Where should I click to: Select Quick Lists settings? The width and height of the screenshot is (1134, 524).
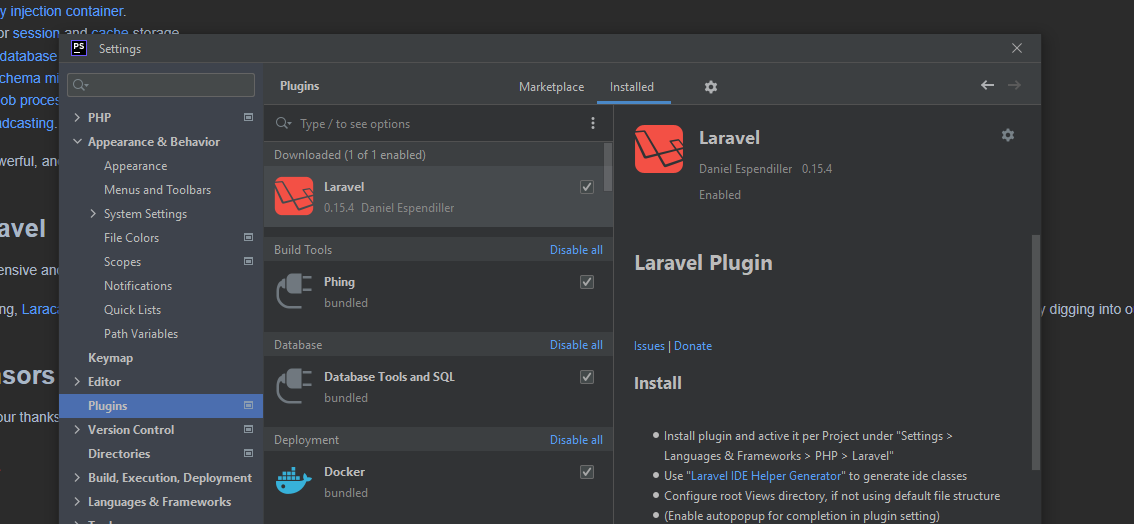(132, 309)
